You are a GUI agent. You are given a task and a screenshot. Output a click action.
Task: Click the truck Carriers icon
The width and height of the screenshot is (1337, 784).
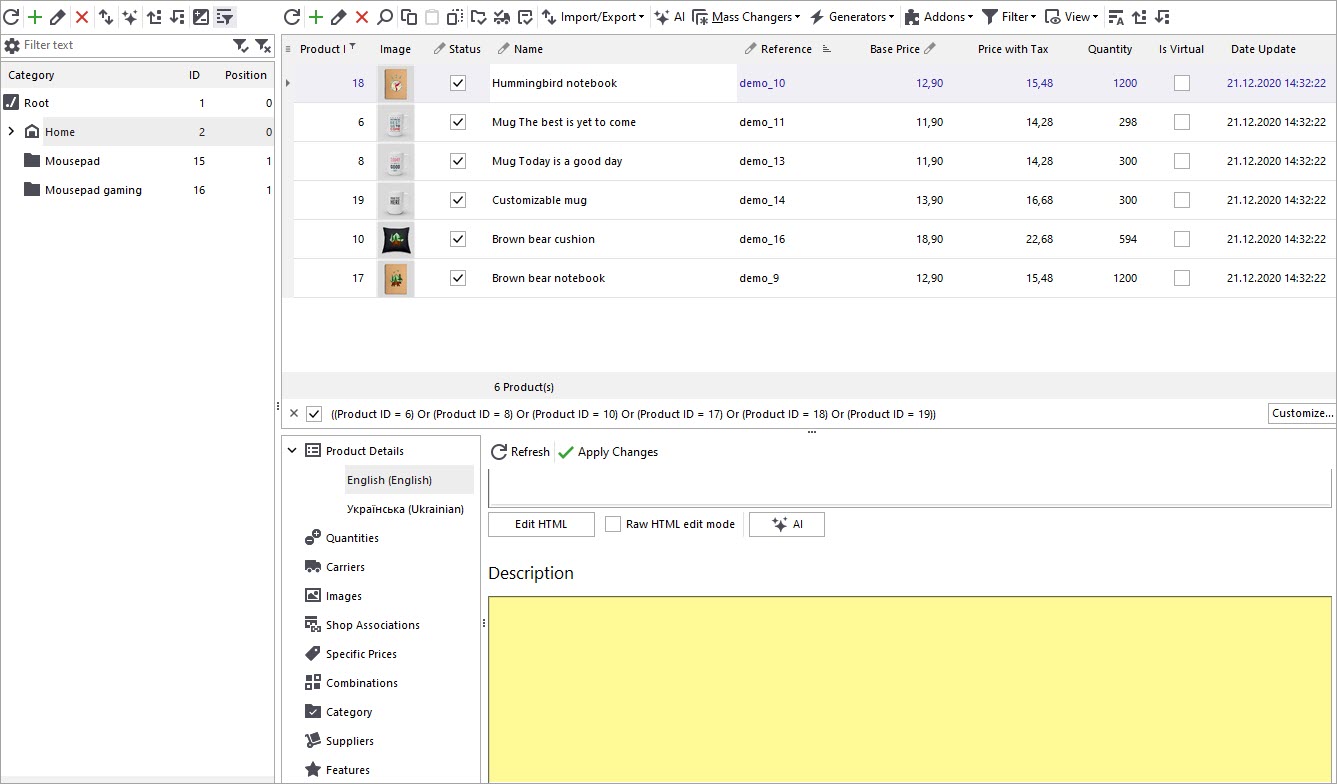[x=313, y=567]
